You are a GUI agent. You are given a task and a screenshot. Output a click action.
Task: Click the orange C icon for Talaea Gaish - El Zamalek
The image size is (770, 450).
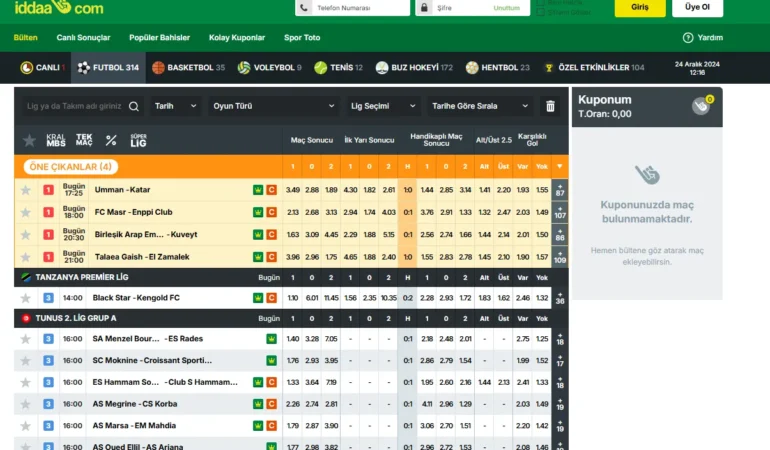click(272, 257)
